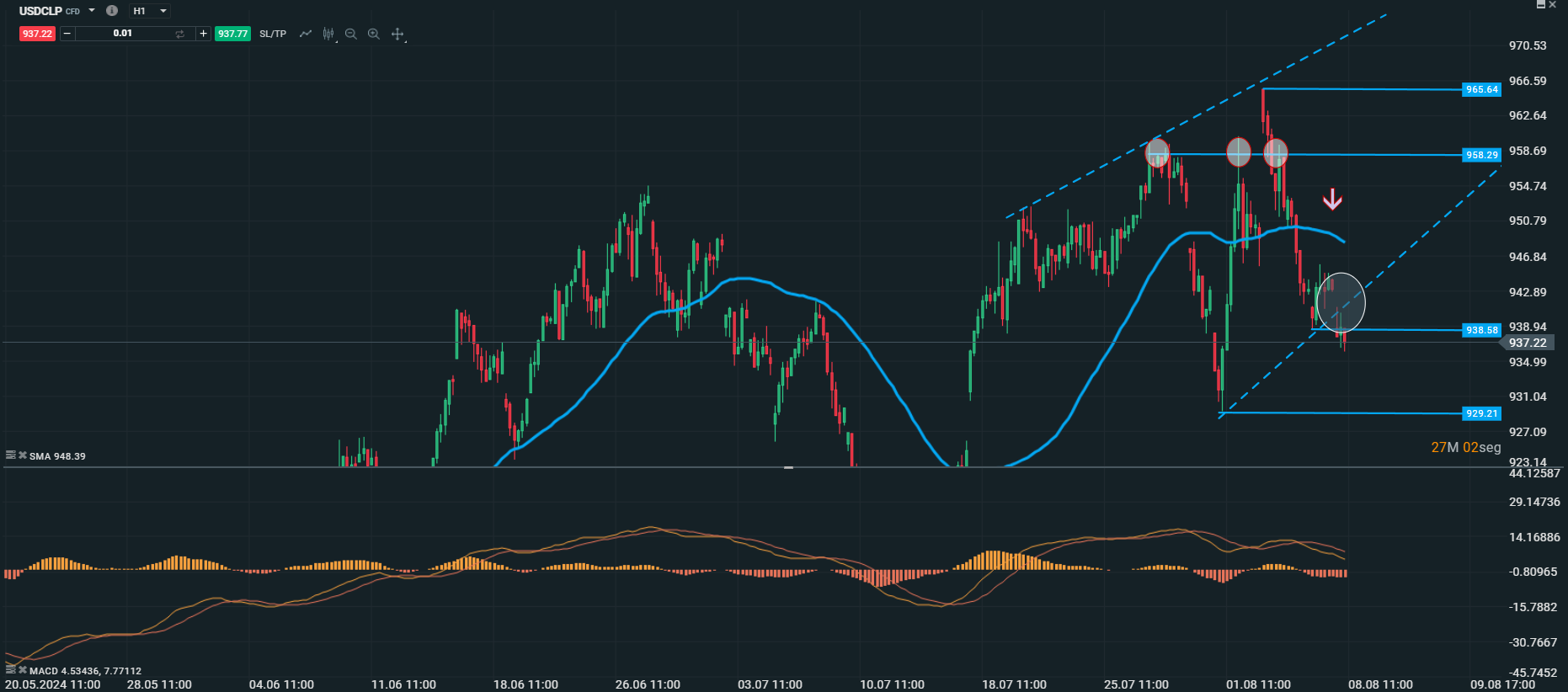The height and width of the screenshot is (692, 1568).
Task: Click the pane divider handle between chart and MACD
Action: point(788,467)
